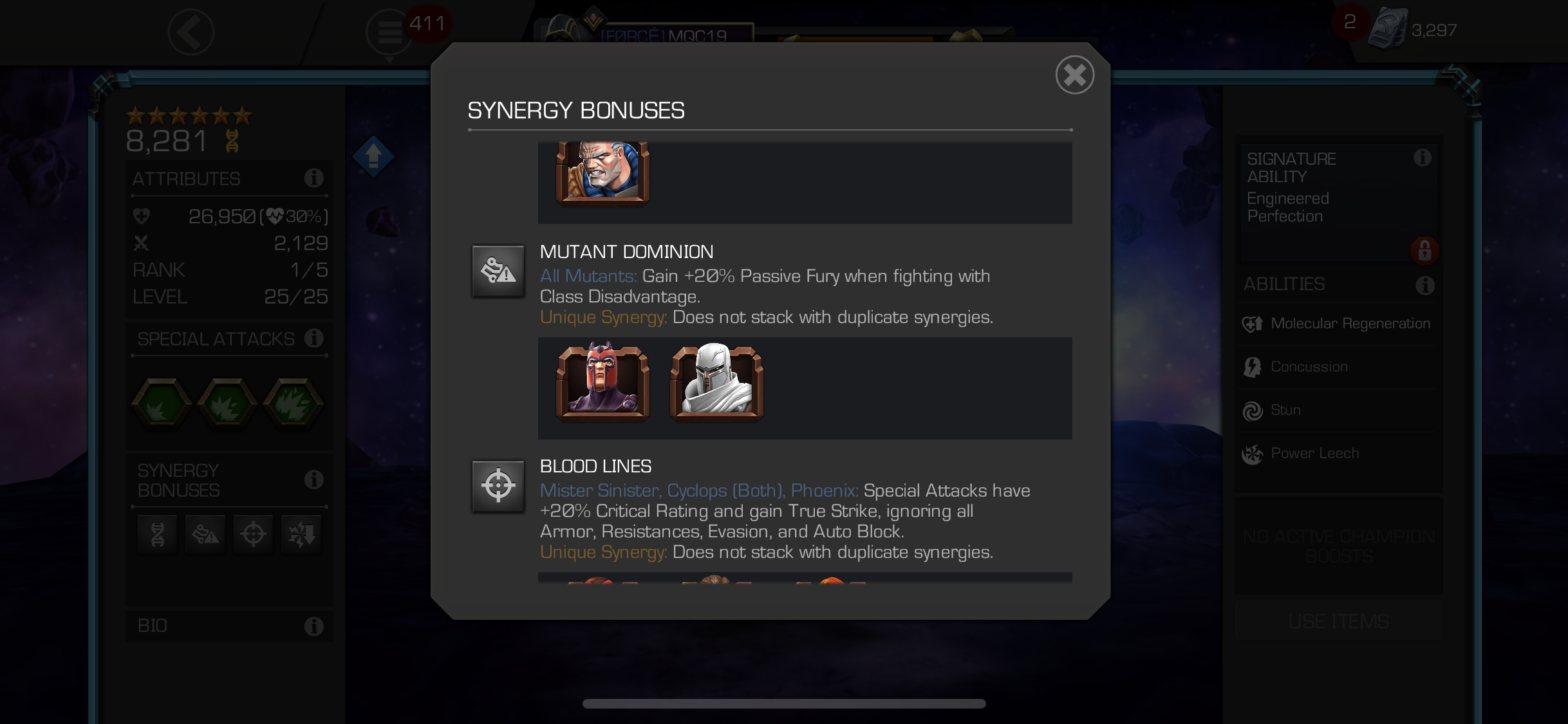
Task: Open the Synergy Bonuses info icon
Action: point(313,479)
